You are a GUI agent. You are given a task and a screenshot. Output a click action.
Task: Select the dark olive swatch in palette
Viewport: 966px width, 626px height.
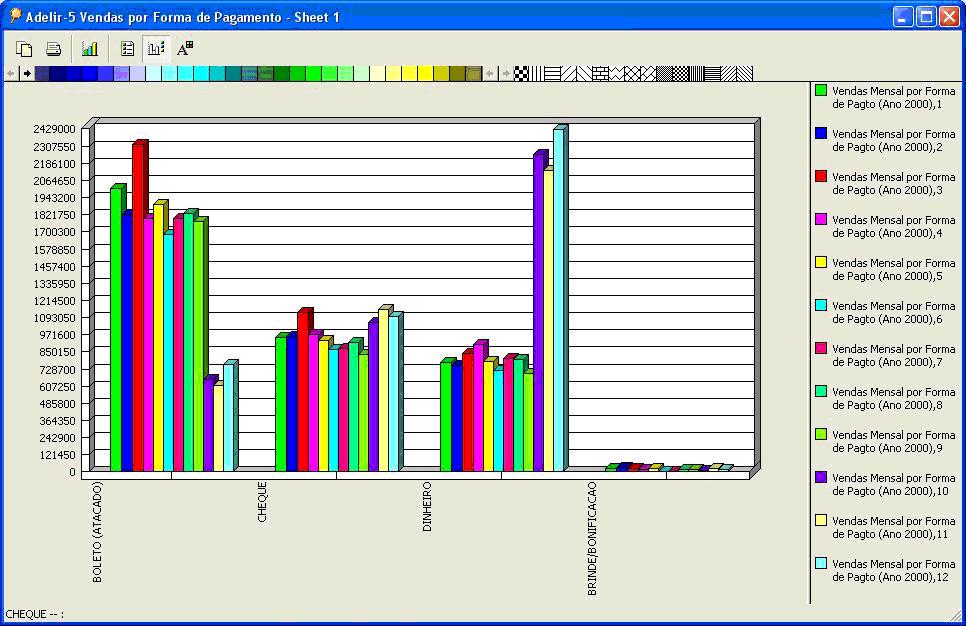(x=457, y=73)
